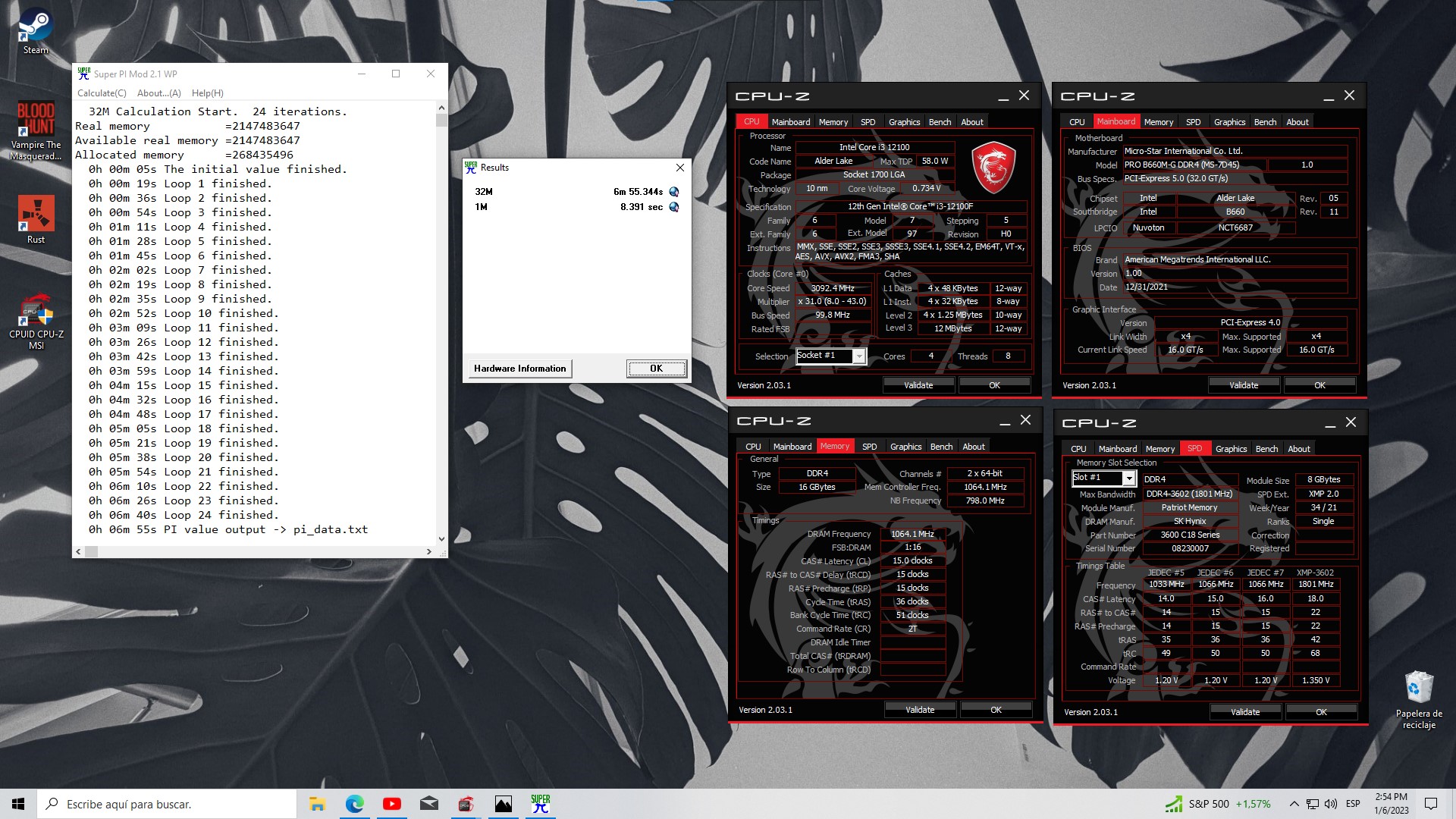The image size is (1456, 819).
Task: Open the About...(A) menu in Super PI
Action: [158, 93]
